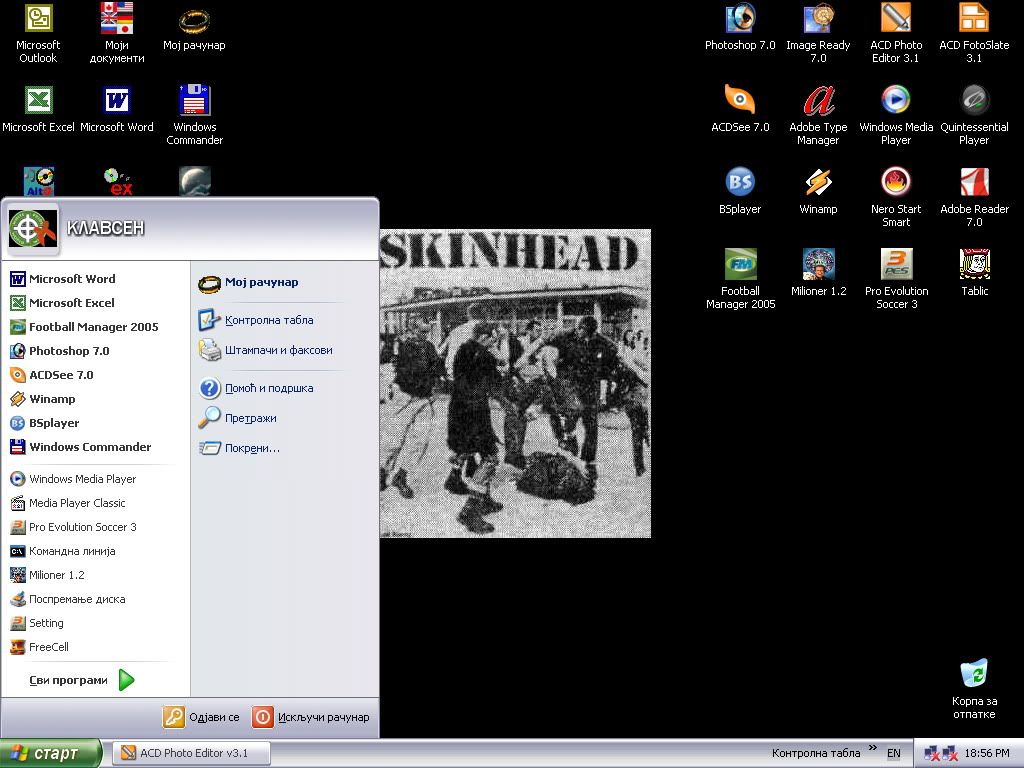Select Windows Commander in Start menu

pyautogui.click(x=95, y=447)
